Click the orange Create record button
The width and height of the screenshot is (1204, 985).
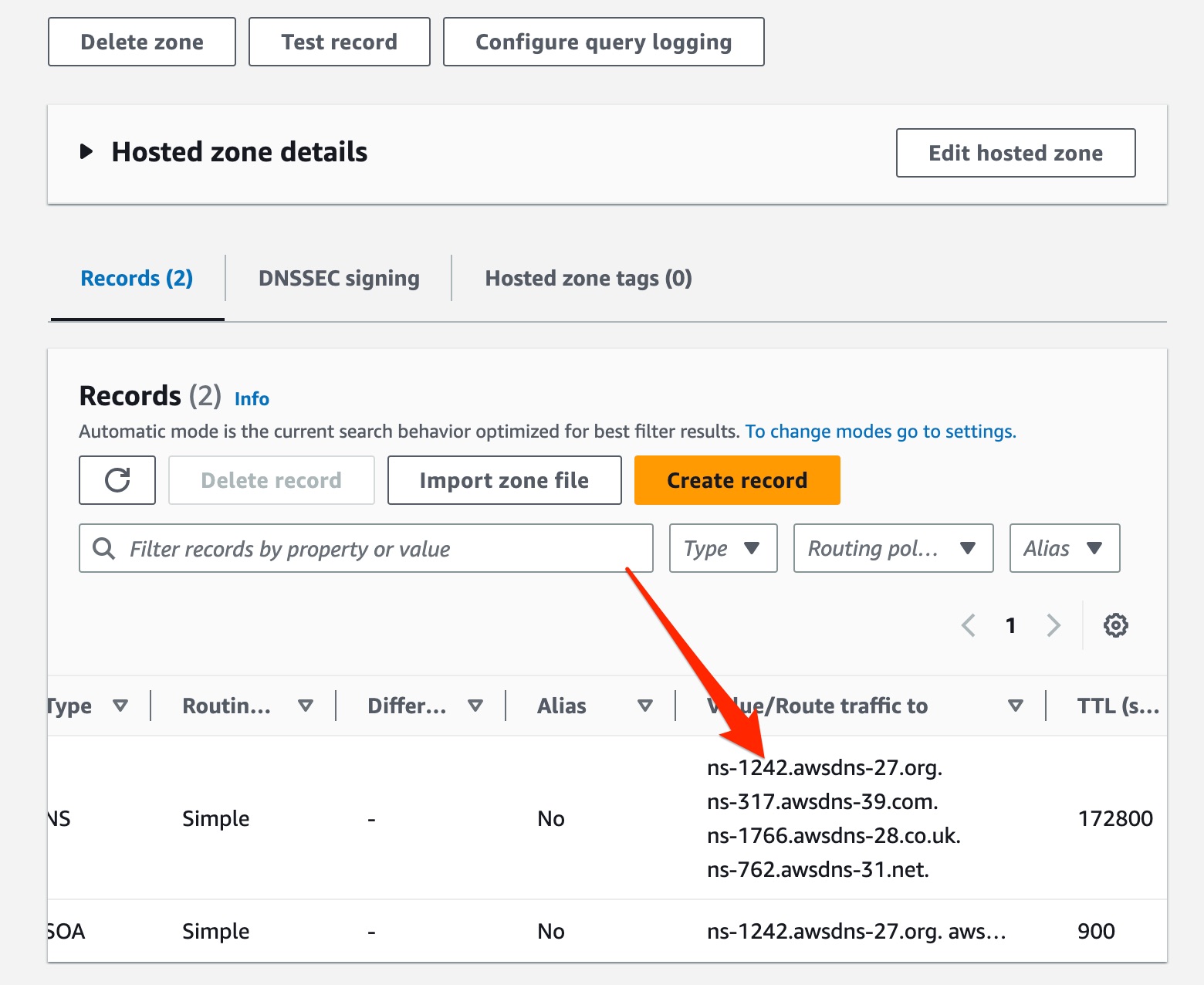point(736,480)
